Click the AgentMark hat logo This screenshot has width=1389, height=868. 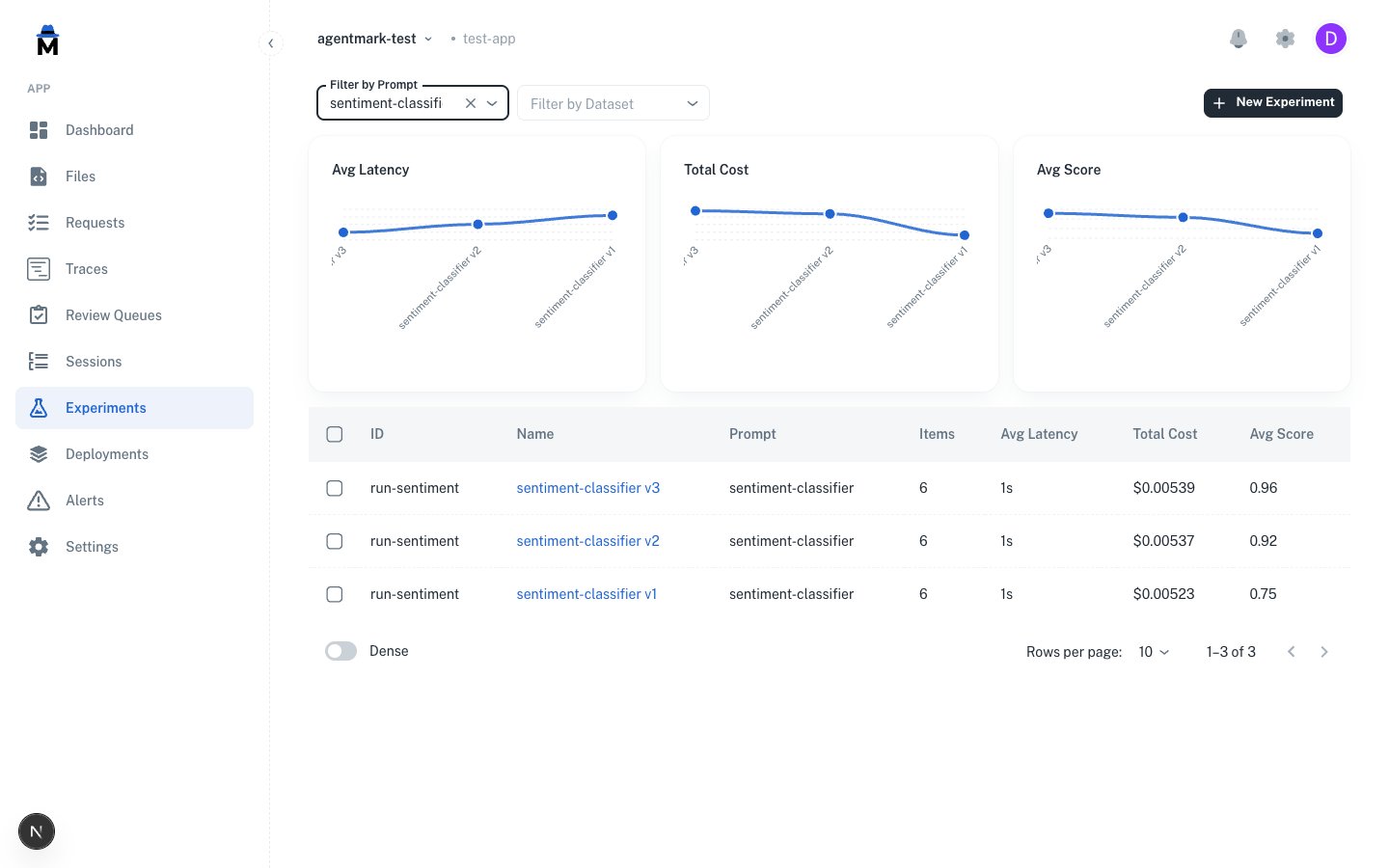pos(47,40)
